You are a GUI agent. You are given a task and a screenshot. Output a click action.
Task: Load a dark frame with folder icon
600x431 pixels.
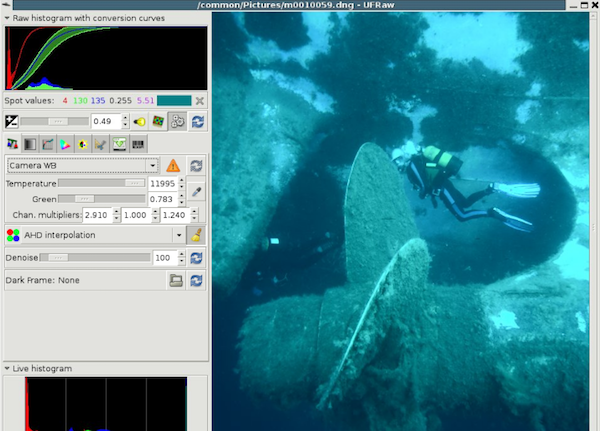(176, 281)
